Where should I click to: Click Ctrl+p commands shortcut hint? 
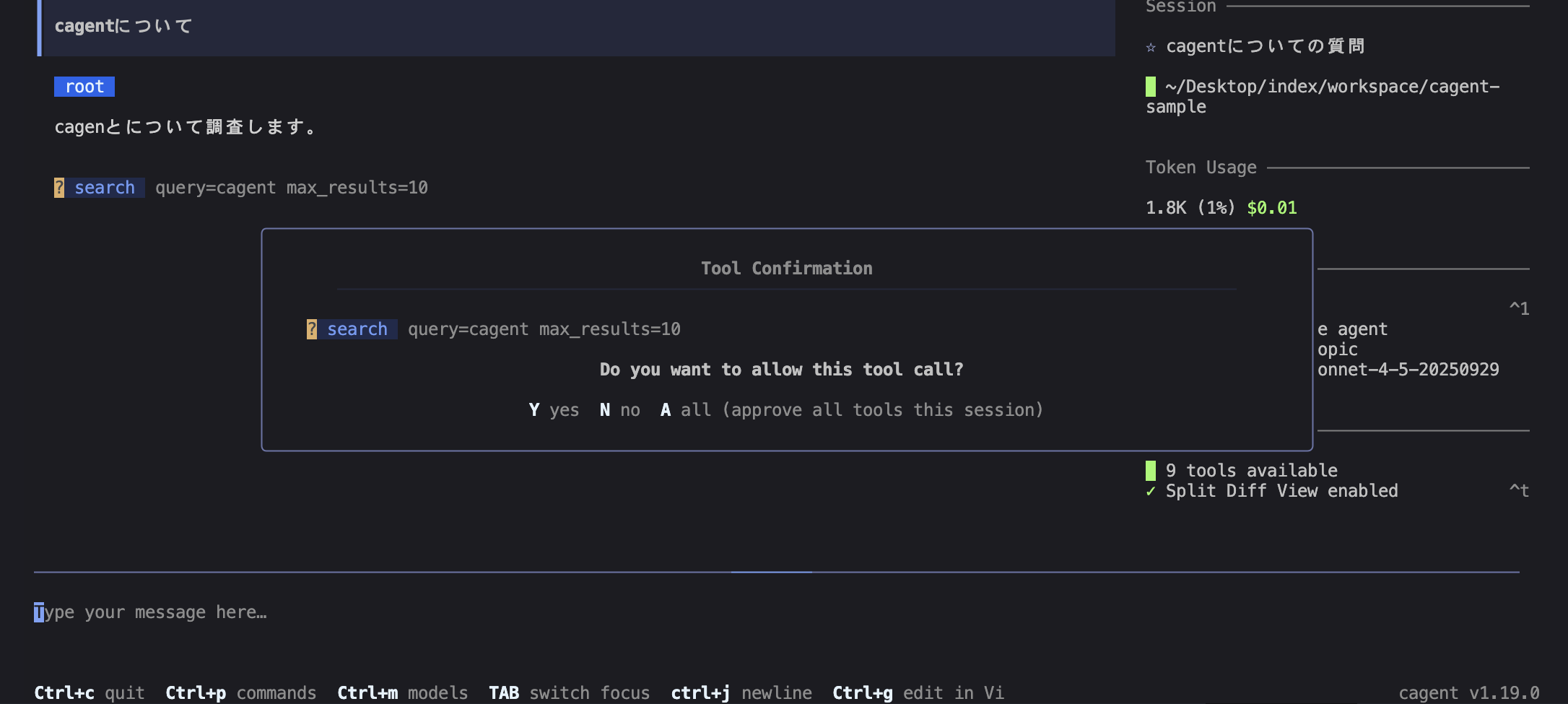click(x=240, y=693)
